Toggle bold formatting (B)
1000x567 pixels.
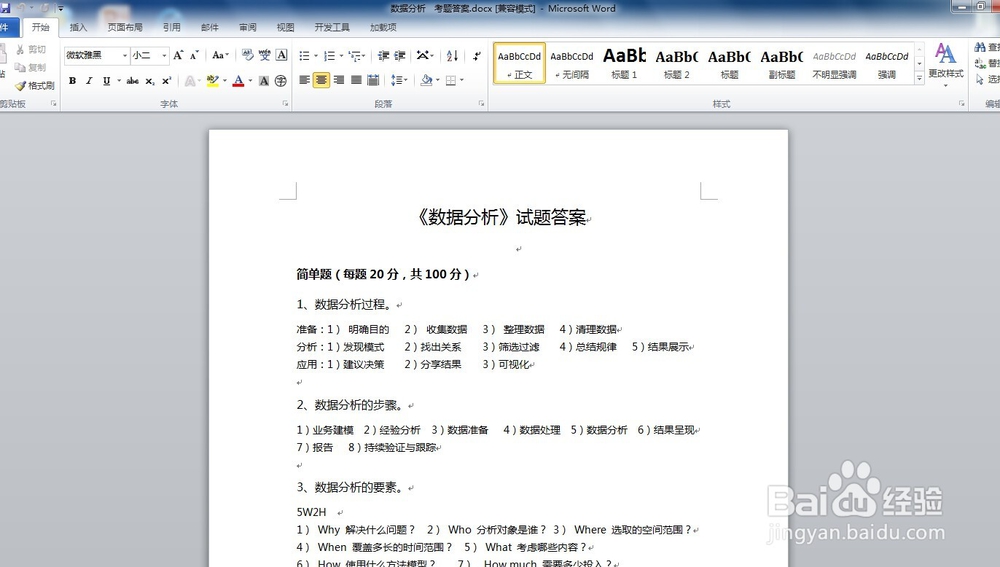point(72,81)
